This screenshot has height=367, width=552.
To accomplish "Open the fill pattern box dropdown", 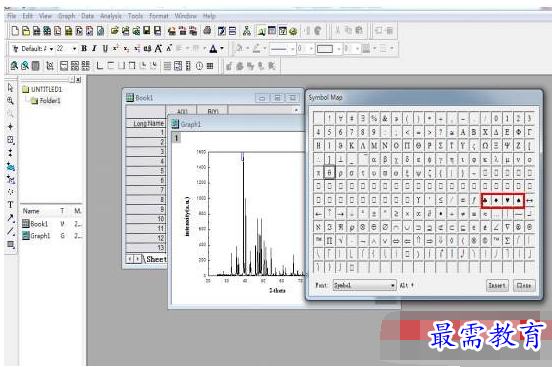I will click(339, 49).
